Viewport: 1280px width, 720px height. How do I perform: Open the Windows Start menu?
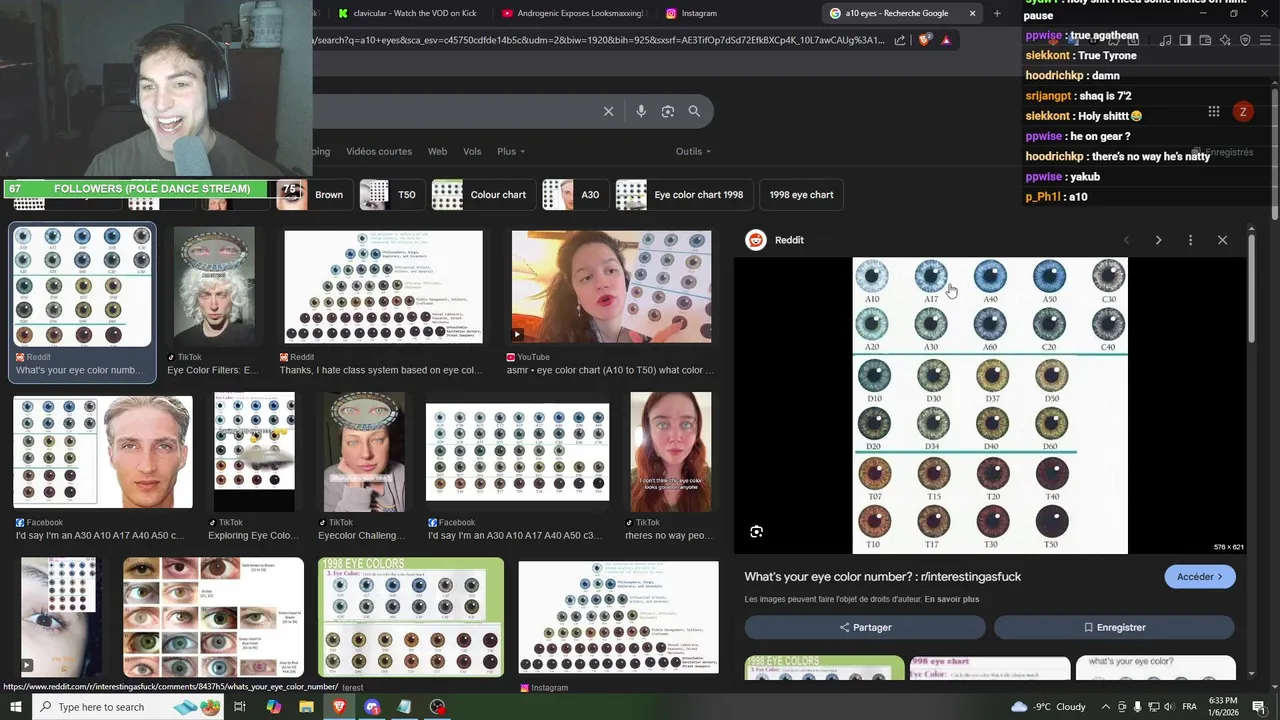tap(16, 707)
